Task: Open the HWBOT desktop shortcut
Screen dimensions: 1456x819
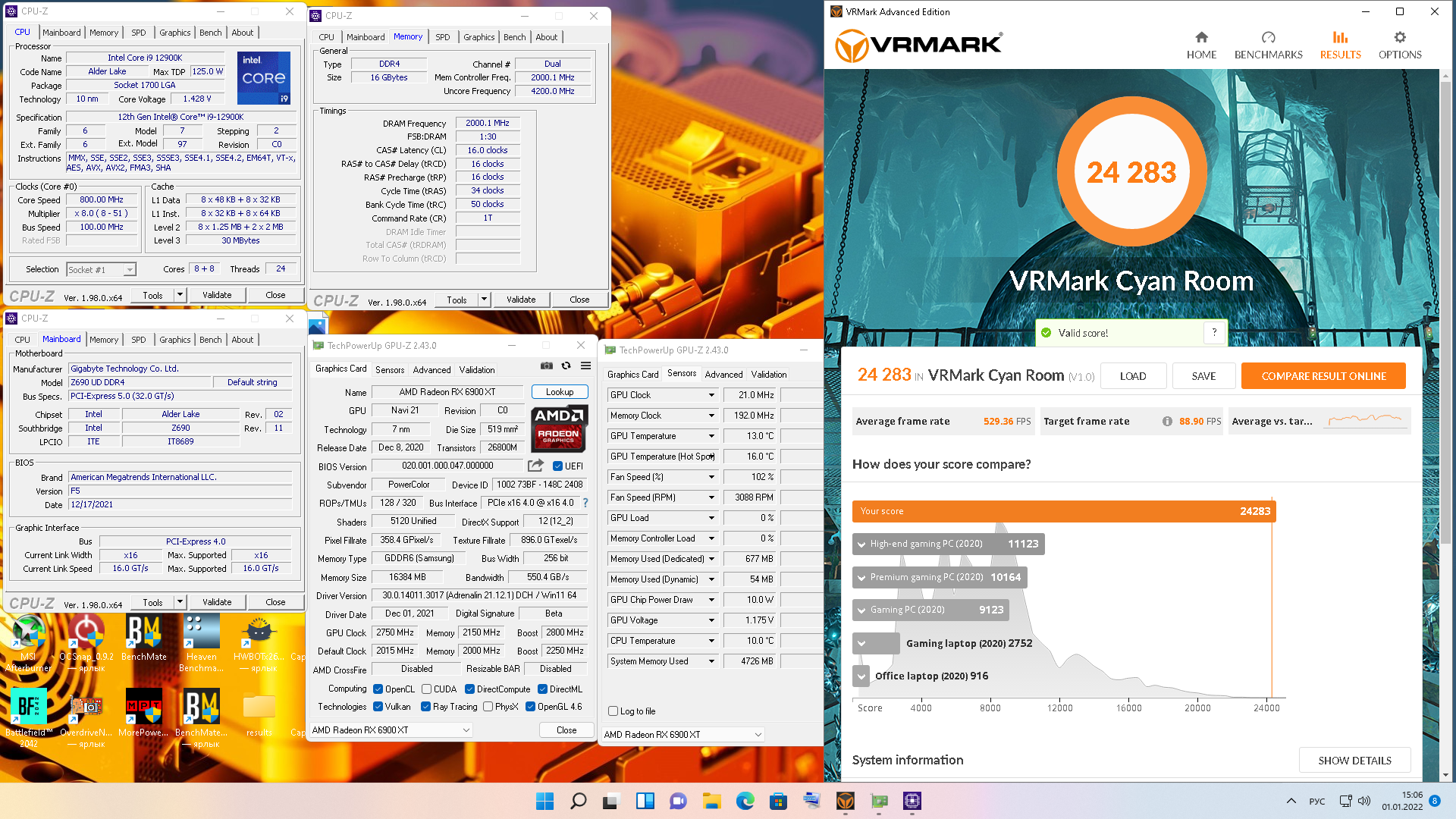Action: point(258,643)
